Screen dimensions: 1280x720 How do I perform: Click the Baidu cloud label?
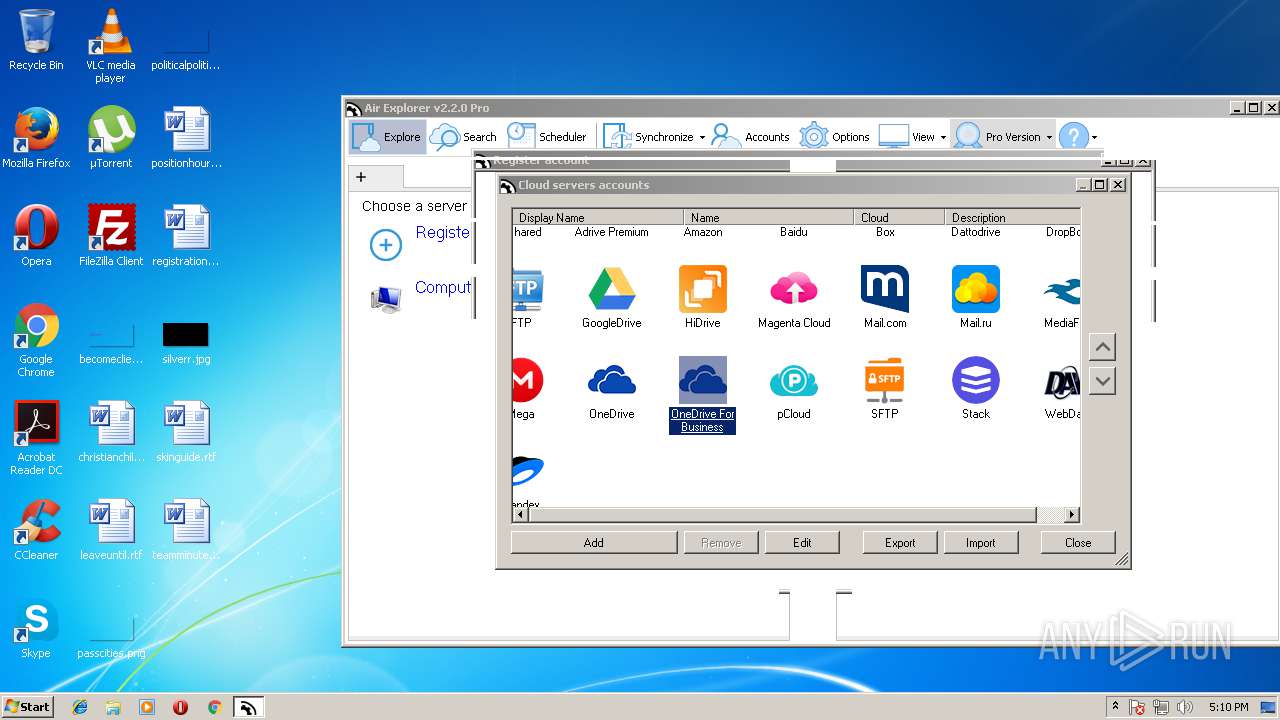[794, 232]
